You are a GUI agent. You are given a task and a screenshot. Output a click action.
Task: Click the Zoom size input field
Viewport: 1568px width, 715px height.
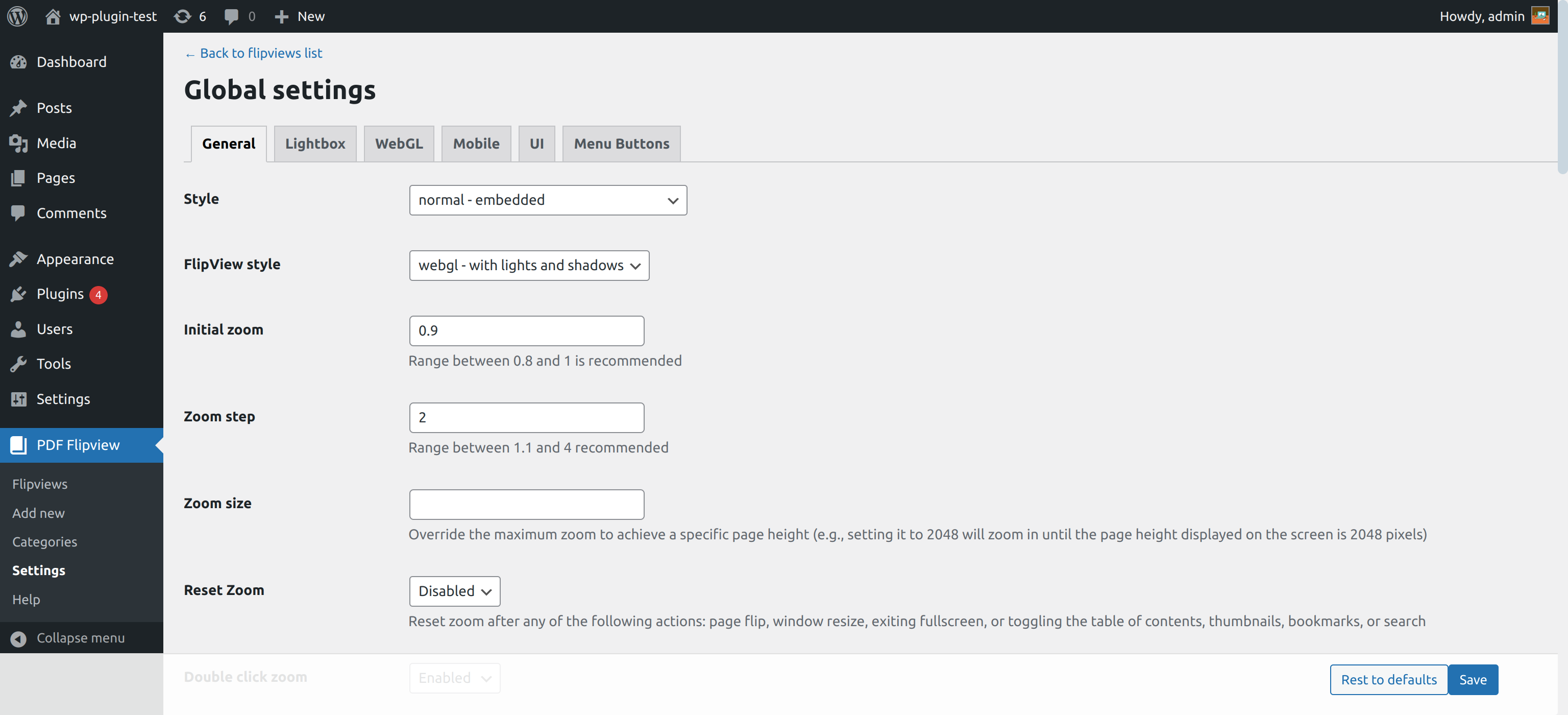point(527,504)
